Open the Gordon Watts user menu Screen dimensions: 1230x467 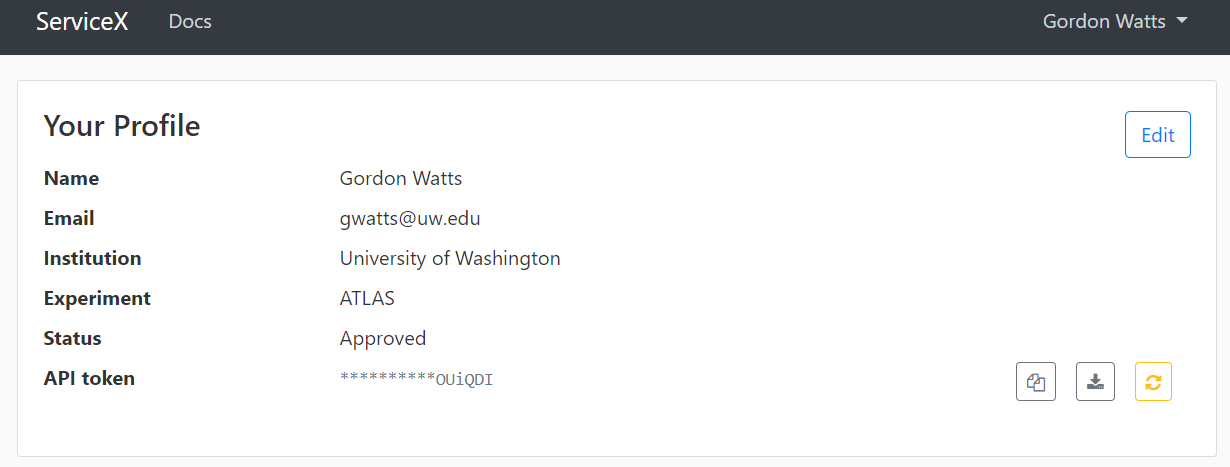[1115, 21]
